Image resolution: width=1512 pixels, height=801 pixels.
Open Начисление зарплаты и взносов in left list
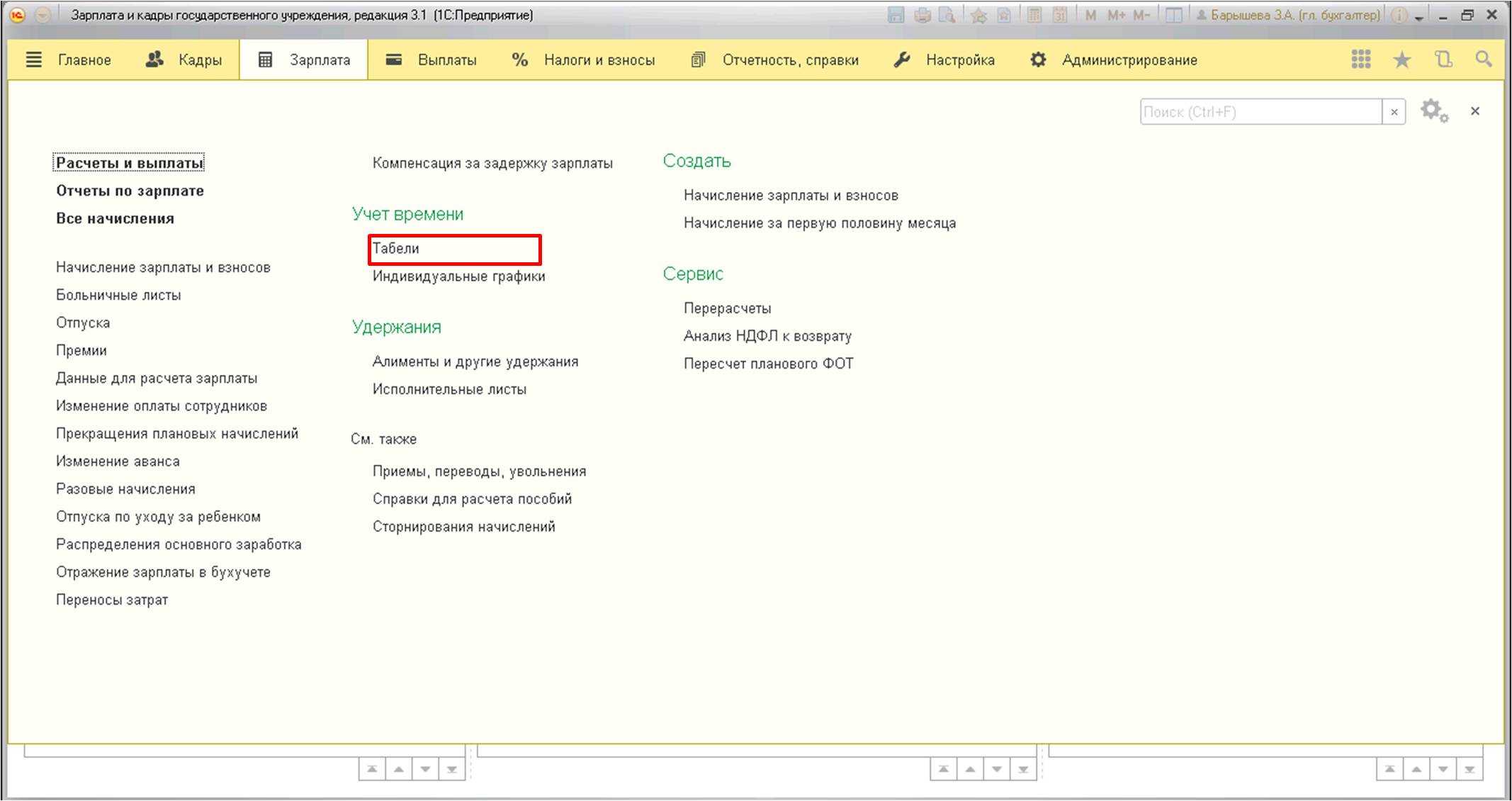tap(163, 267)
